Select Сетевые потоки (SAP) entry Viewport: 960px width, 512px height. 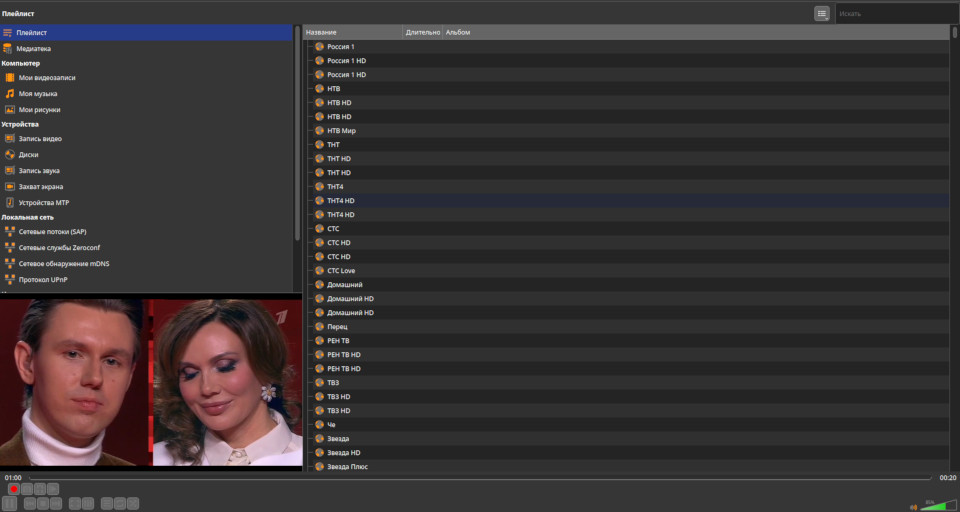52,231
